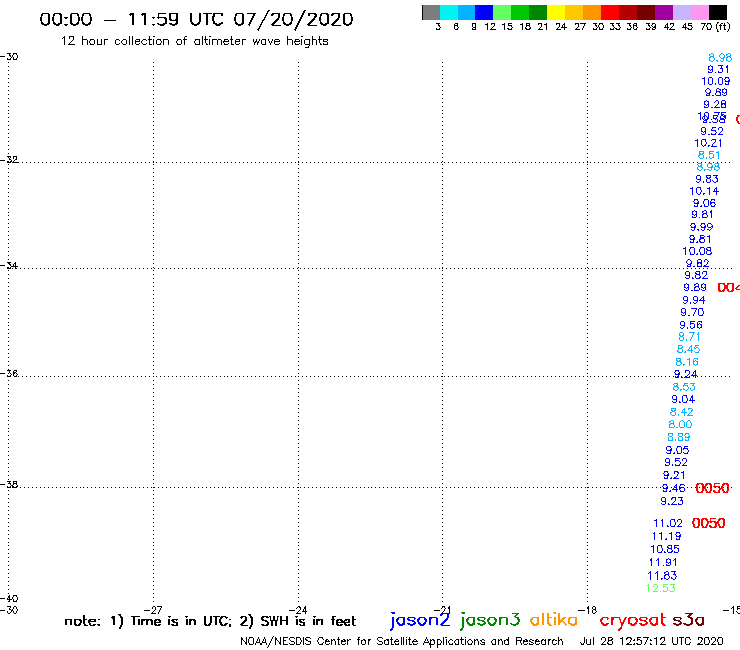Screen dimensions: 740x650
Task: Click the wave height value 10.14
Action: [704, 191]
